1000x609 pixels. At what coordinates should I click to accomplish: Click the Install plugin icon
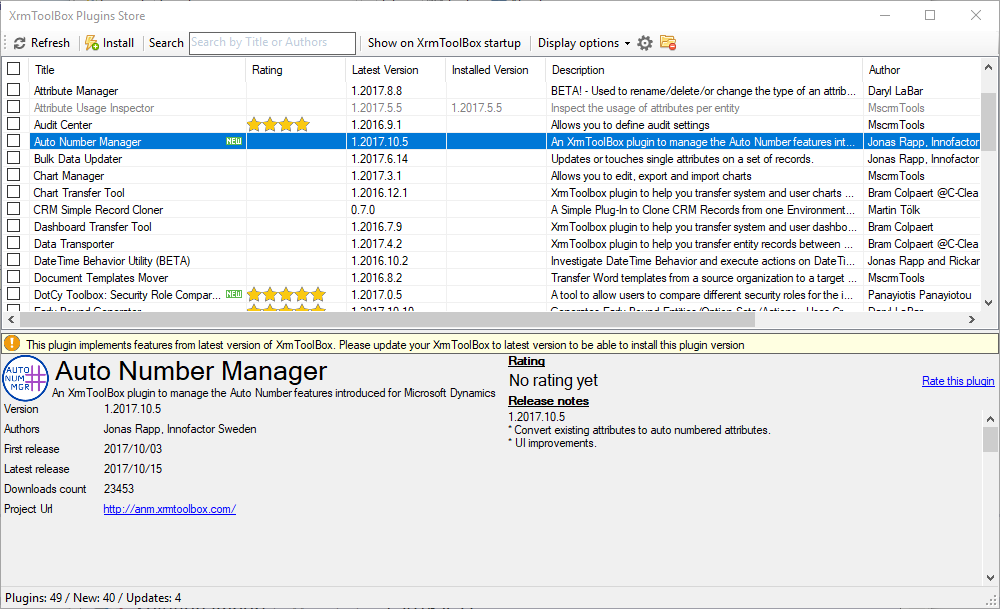click(x=92, y=43)
